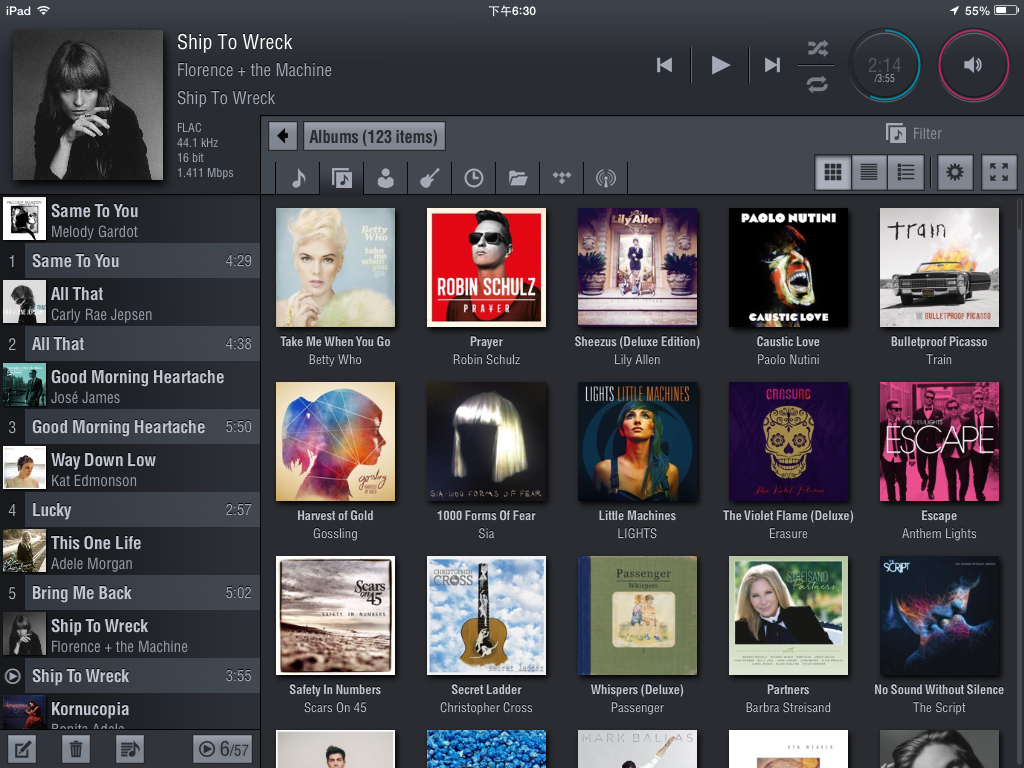Switch to the Albums tab icon

point(342,178)
